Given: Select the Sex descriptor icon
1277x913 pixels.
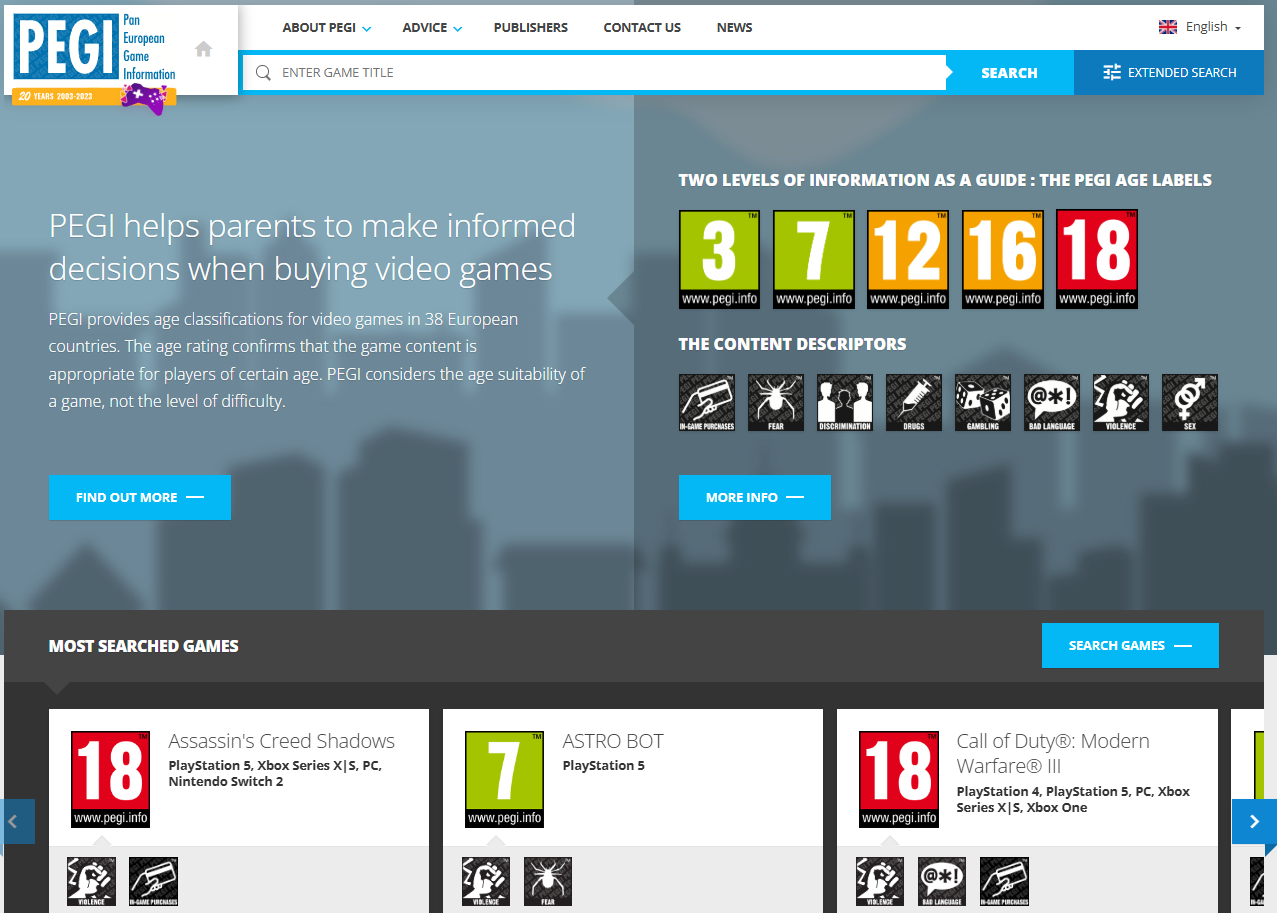Looking at the screenshot, I should click(1190, 403).
